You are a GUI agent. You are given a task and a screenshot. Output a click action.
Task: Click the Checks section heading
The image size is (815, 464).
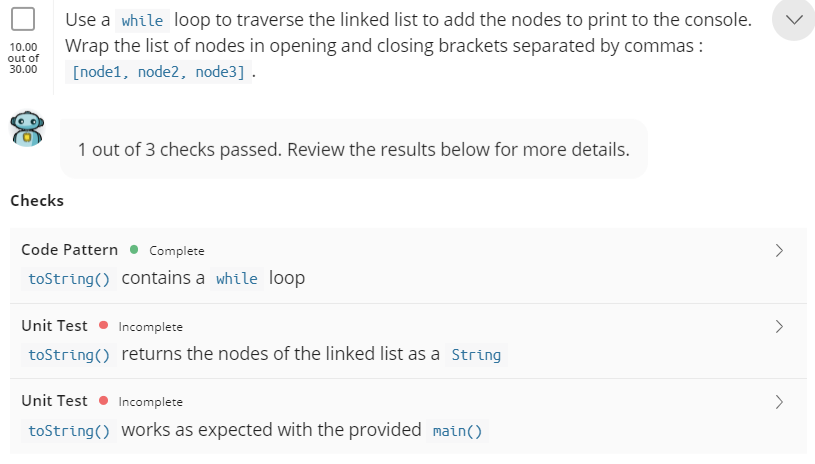pos(37,201)
